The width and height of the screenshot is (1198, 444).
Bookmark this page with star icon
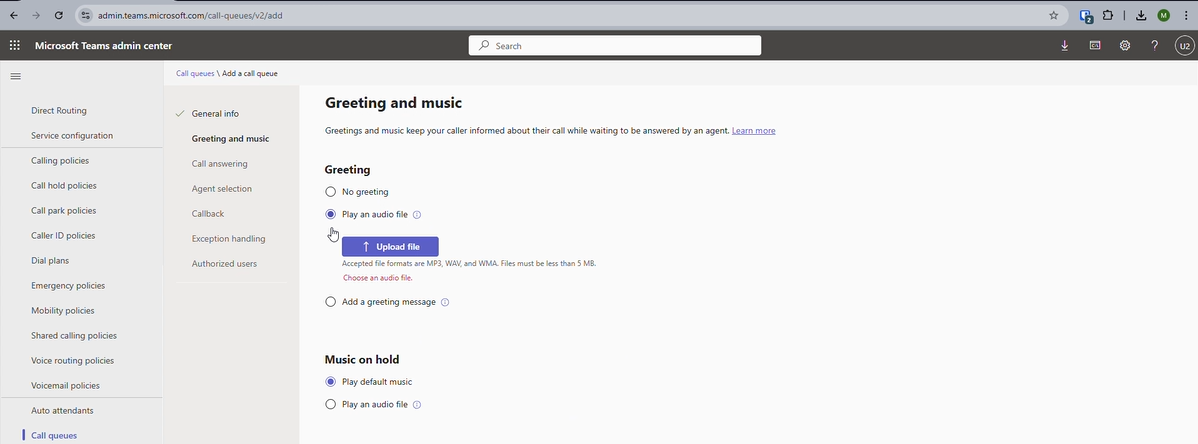click(x=1054, y=15)
